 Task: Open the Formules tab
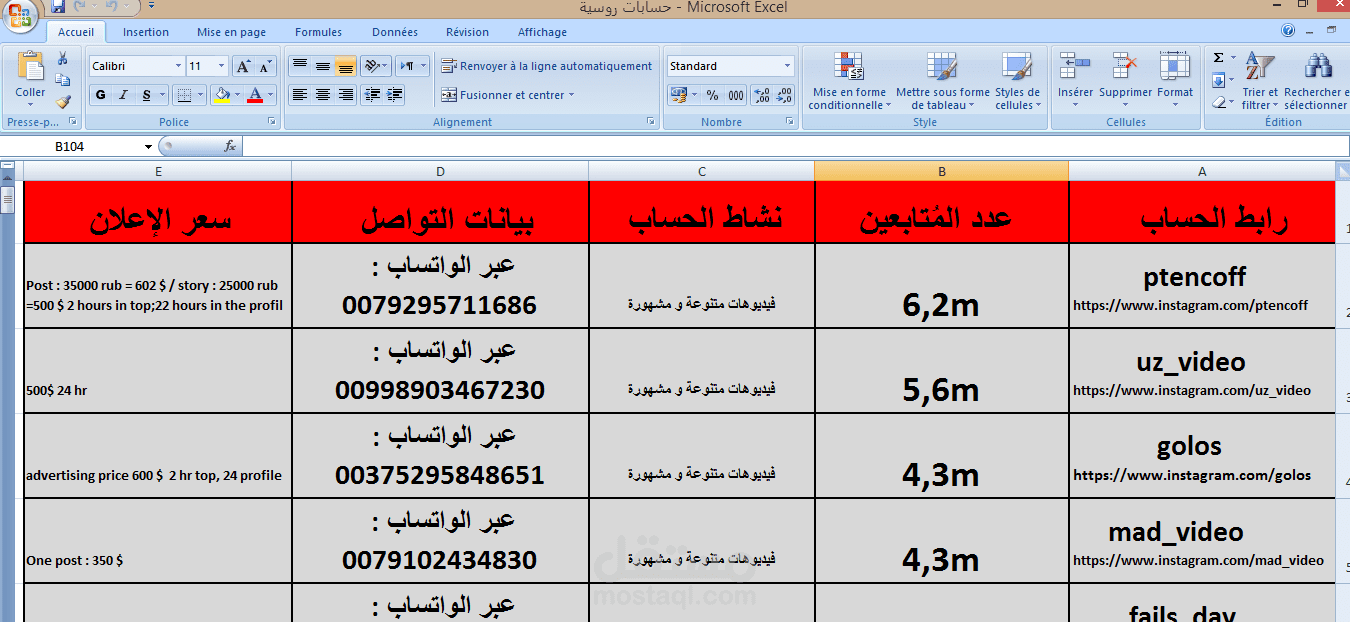318,32
